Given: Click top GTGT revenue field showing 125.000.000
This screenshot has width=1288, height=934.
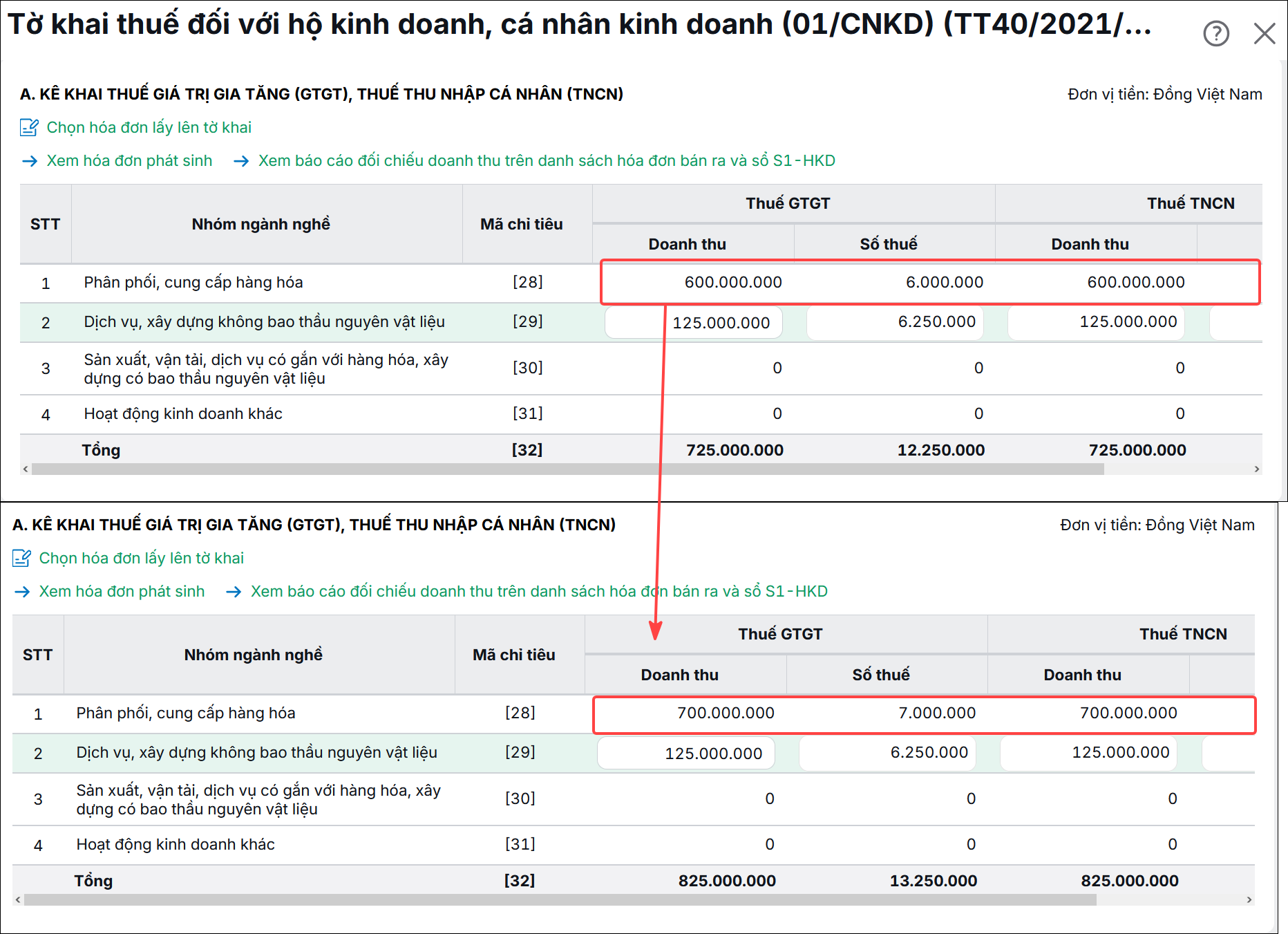Looking at the screenshot, I should 694,323.
